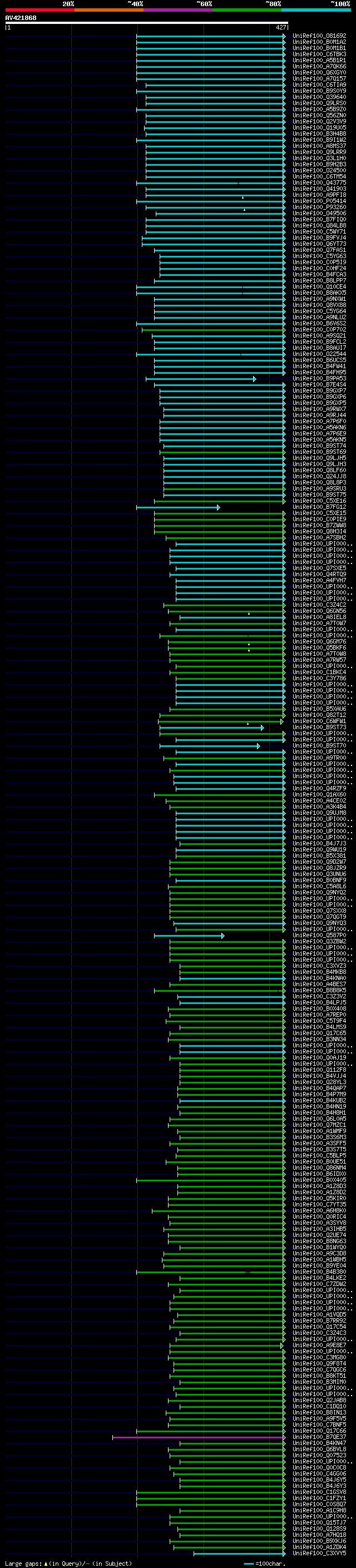
Task: Choose hit UniRef100_A8MS37
Action: click(319, 146)
